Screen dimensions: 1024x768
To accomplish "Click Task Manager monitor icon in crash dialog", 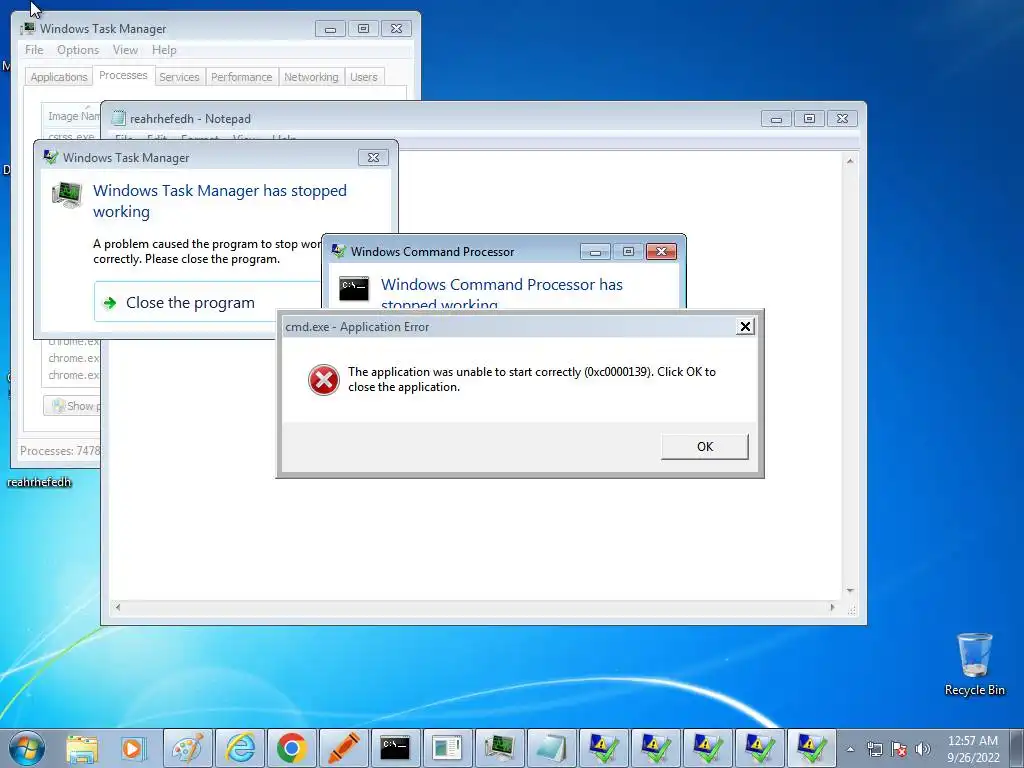I will coord(67,195).
